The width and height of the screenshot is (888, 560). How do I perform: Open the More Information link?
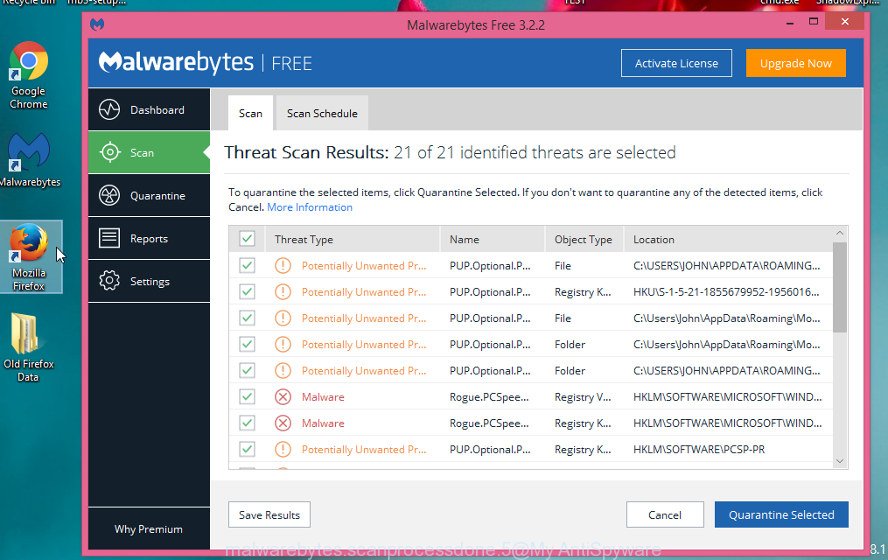point(310,207)
